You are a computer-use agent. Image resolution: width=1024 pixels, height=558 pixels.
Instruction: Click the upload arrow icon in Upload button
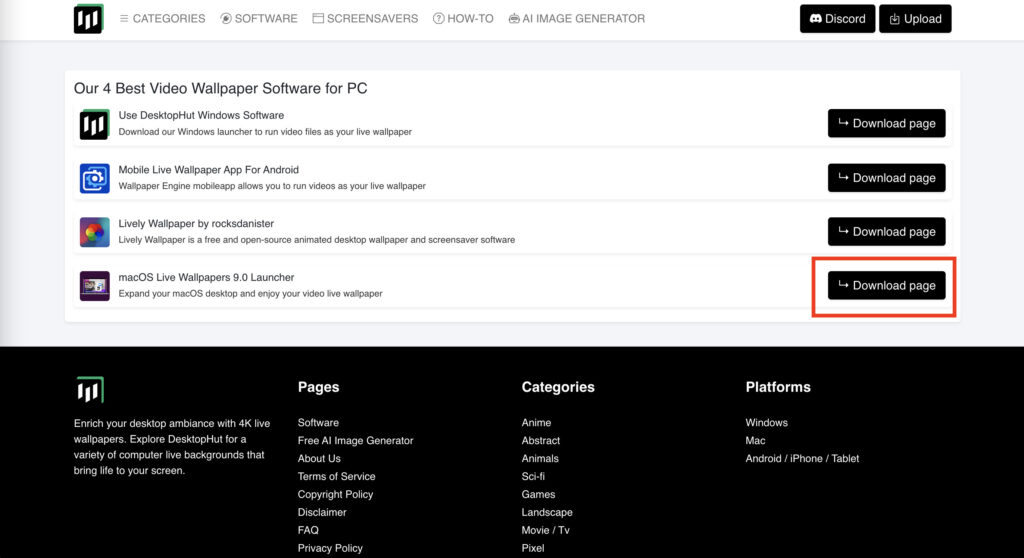tap(894, 19)
